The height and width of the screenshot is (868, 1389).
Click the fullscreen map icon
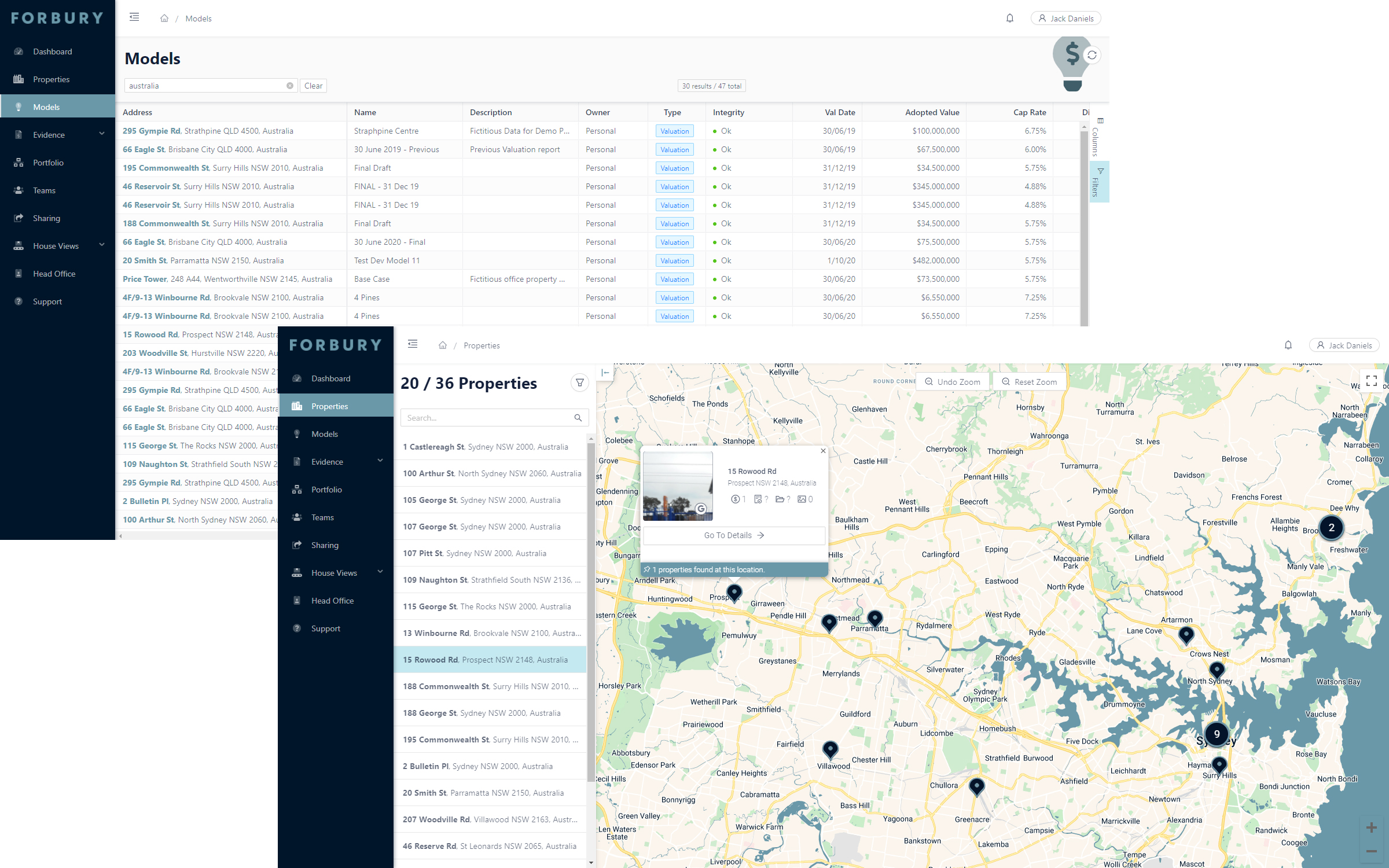(x=1371, y=381)
